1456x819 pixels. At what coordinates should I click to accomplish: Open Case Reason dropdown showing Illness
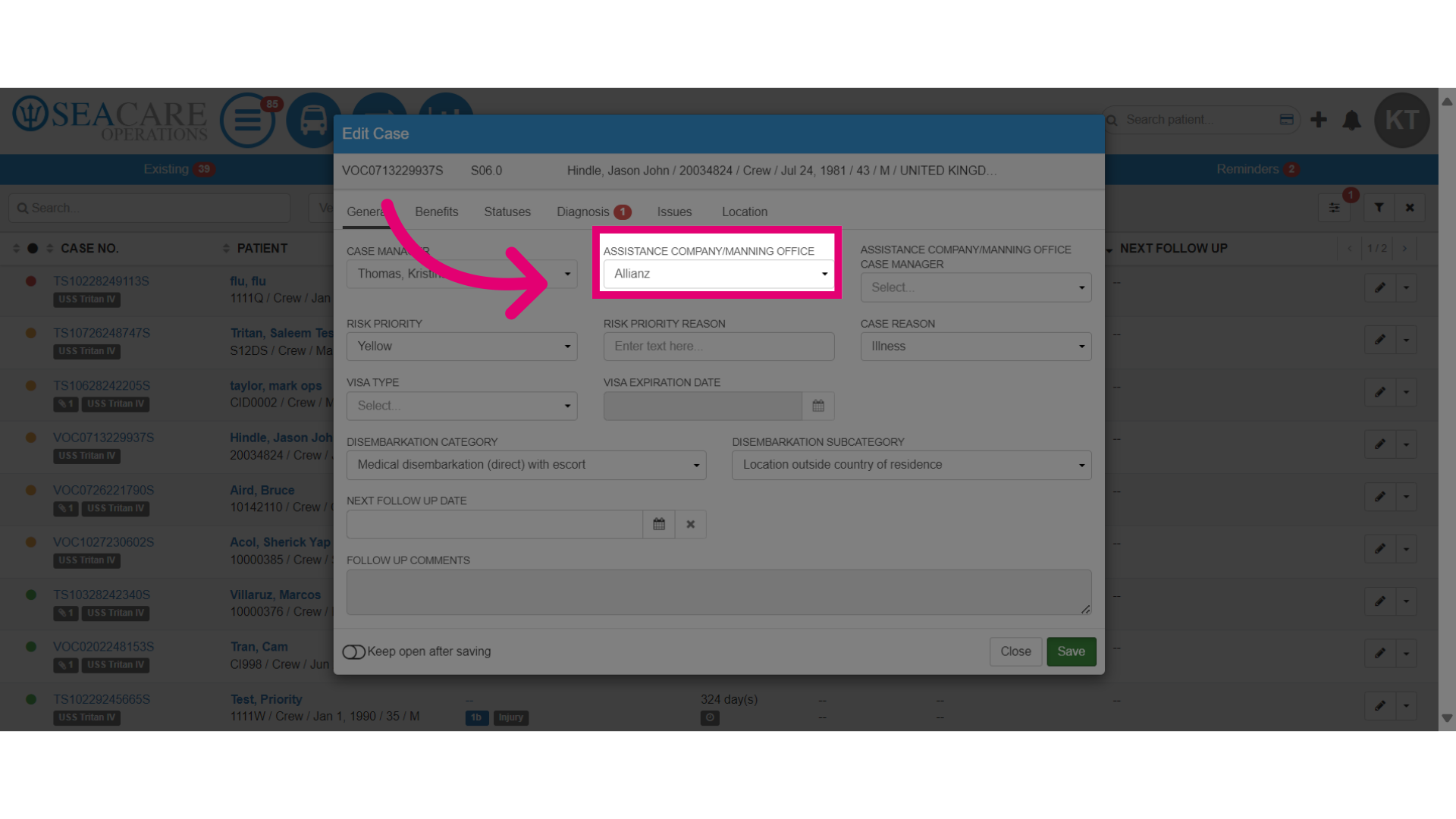[976, 347]
